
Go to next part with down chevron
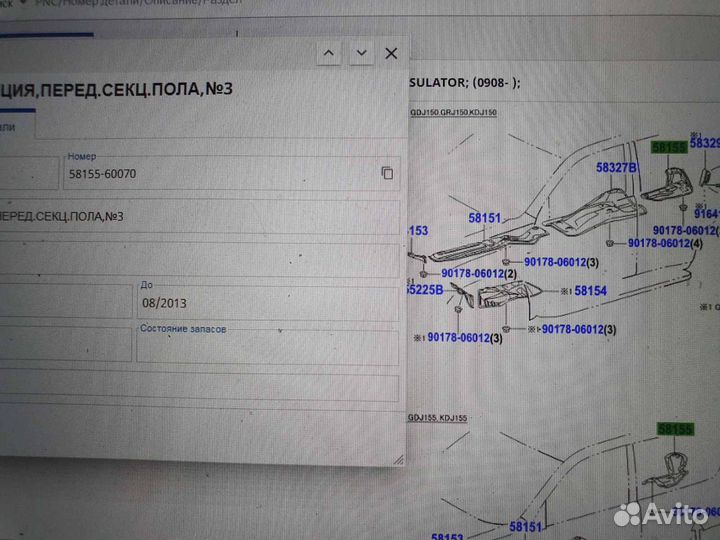(360, 53)
